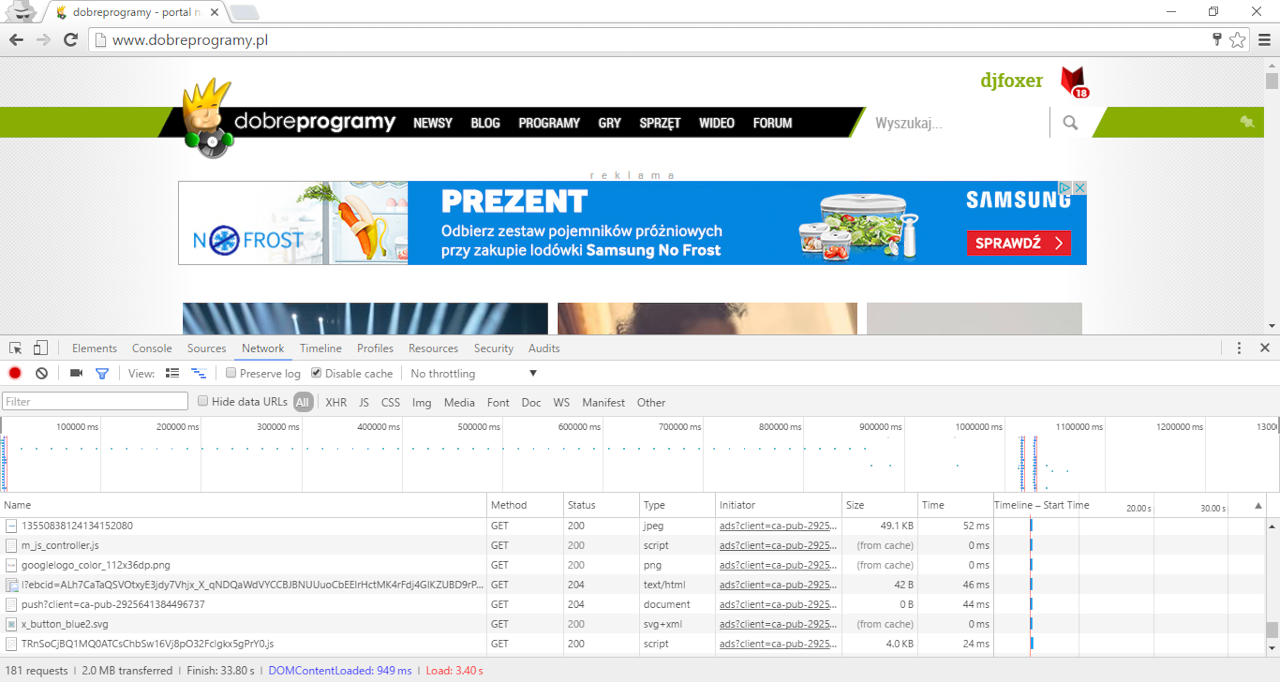Click the search magnifier on dobreprogramy
The height and width of the screenshot is (682, 1280).
tap(1071, 123)
